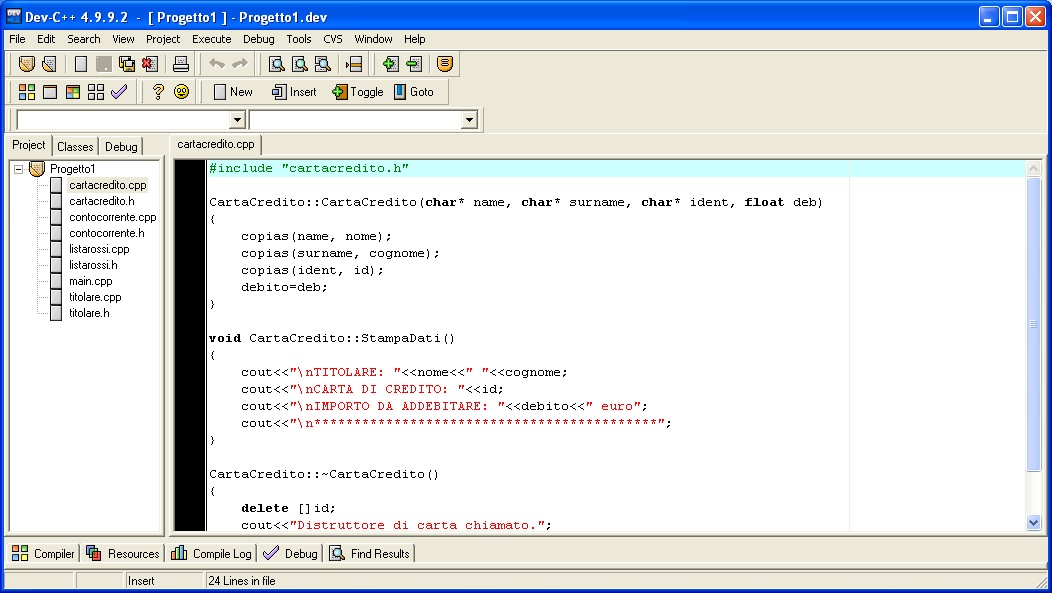Click the Close file red X icon
This screenshot has width=1052, height=593.
coord(149,64)
